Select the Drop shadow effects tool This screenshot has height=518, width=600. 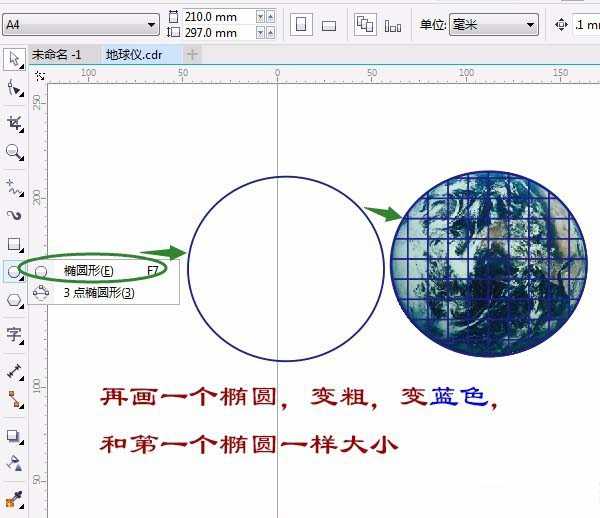pyautogui.click(x=14, y=435)
